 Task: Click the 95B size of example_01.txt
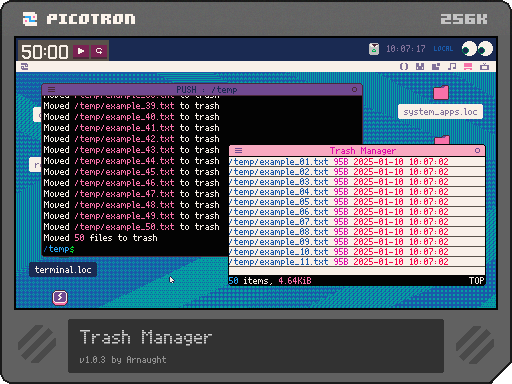coord(341,162)
